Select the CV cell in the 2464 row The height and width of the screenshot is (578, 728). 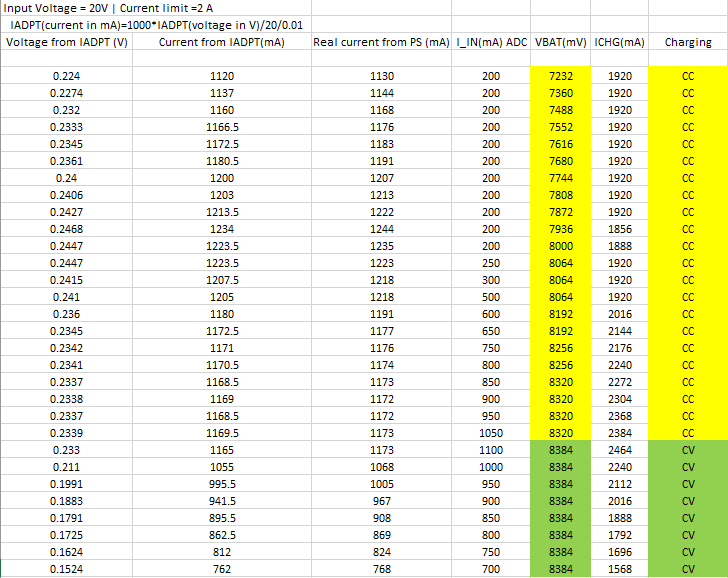coord(688,450)
